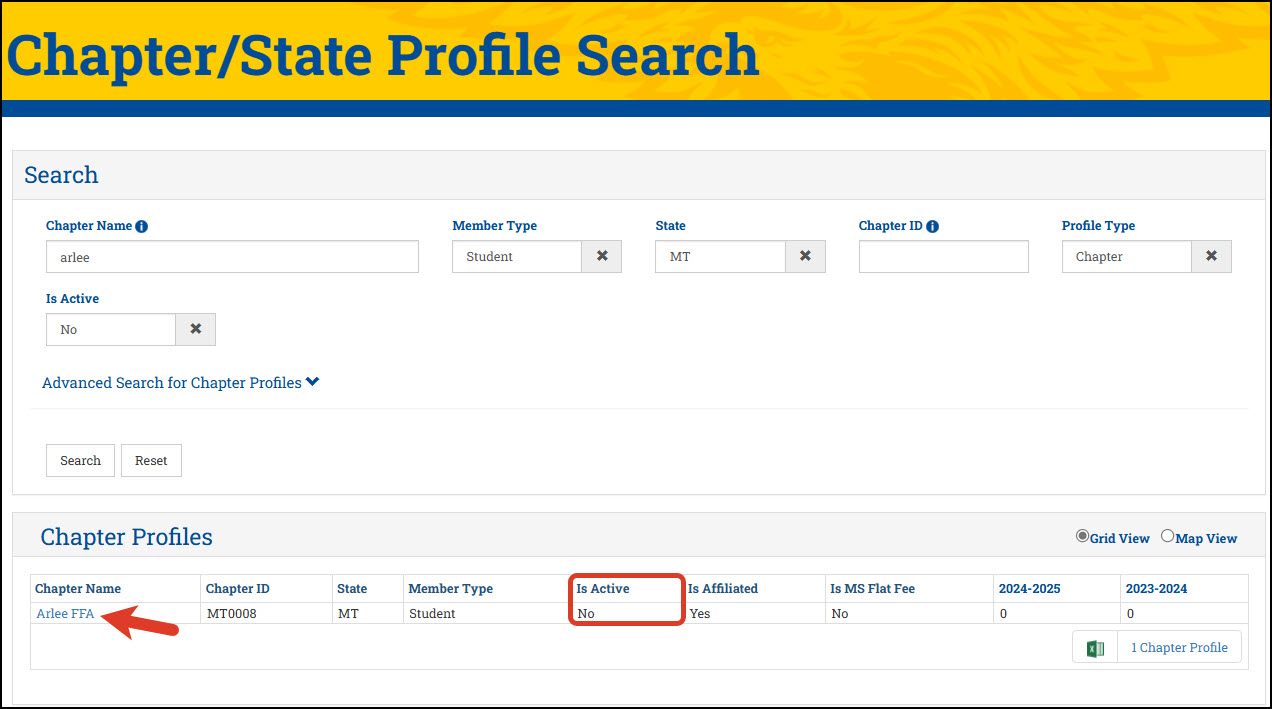Open the Profile Type dropdown
This screenshot has height=709, width=1272.
pyautogui.click(x=1126, y=256)
